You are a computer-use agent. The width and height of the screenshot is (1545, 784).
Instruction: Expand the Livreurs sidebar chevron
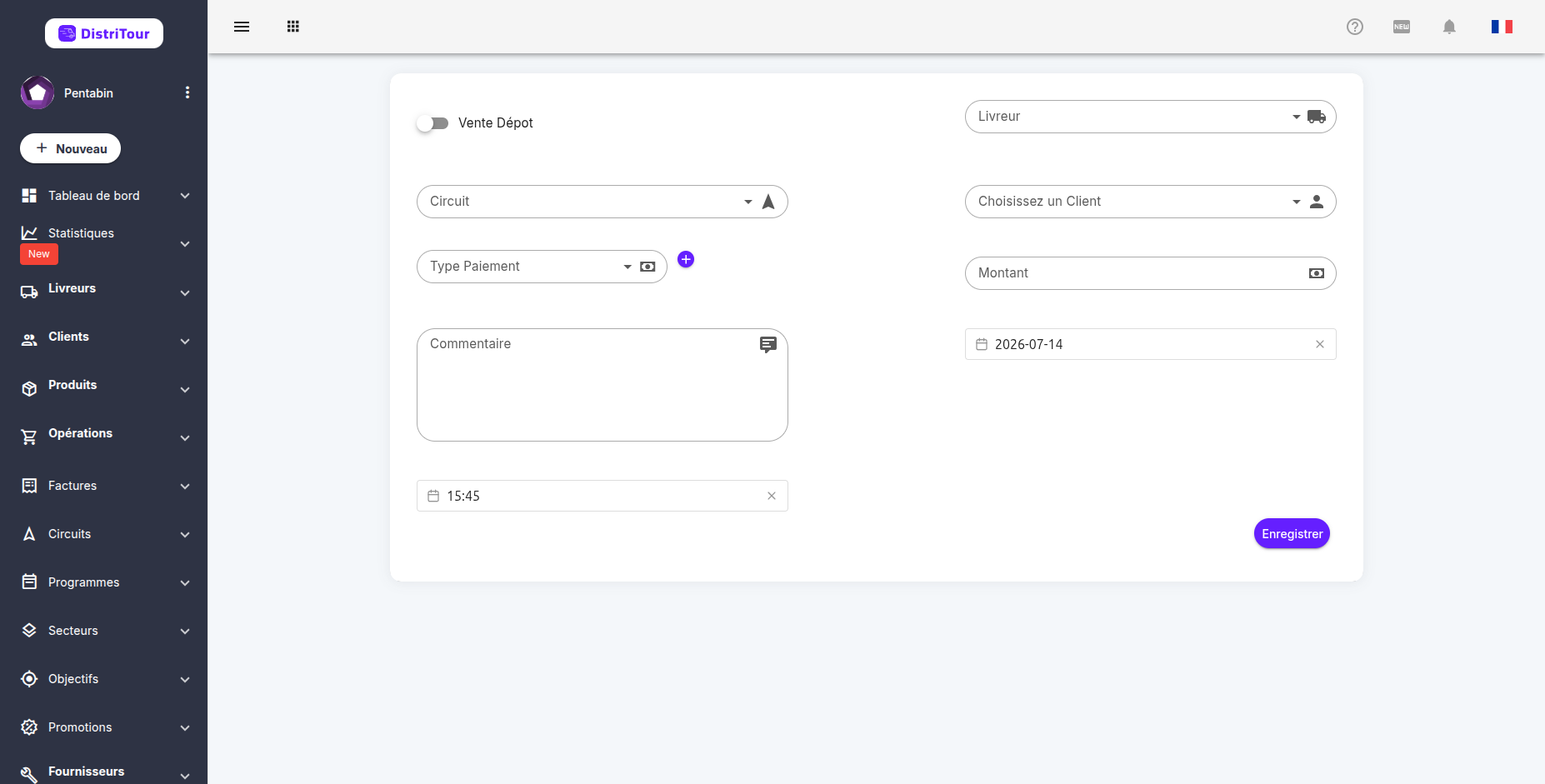click(x=185, y=293)
